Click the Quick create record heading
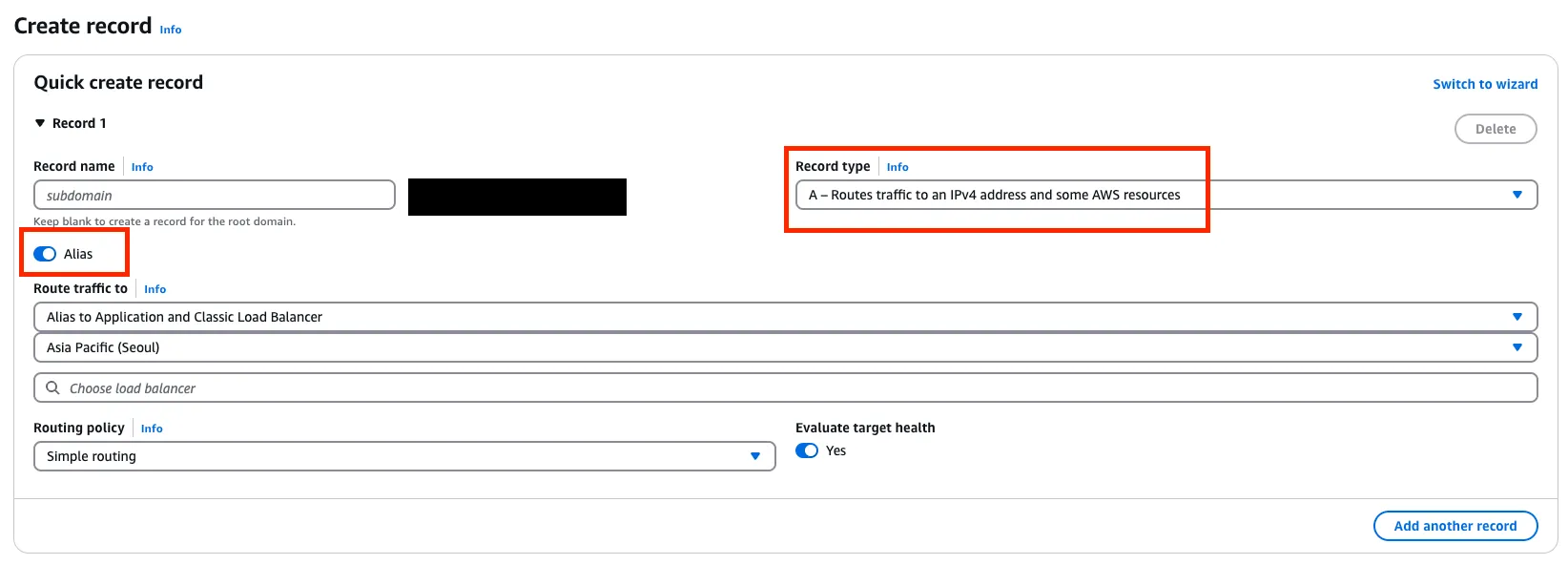The width and height of the screenshot is (1568, 565). pyautogui.click(x=118, y=82)
